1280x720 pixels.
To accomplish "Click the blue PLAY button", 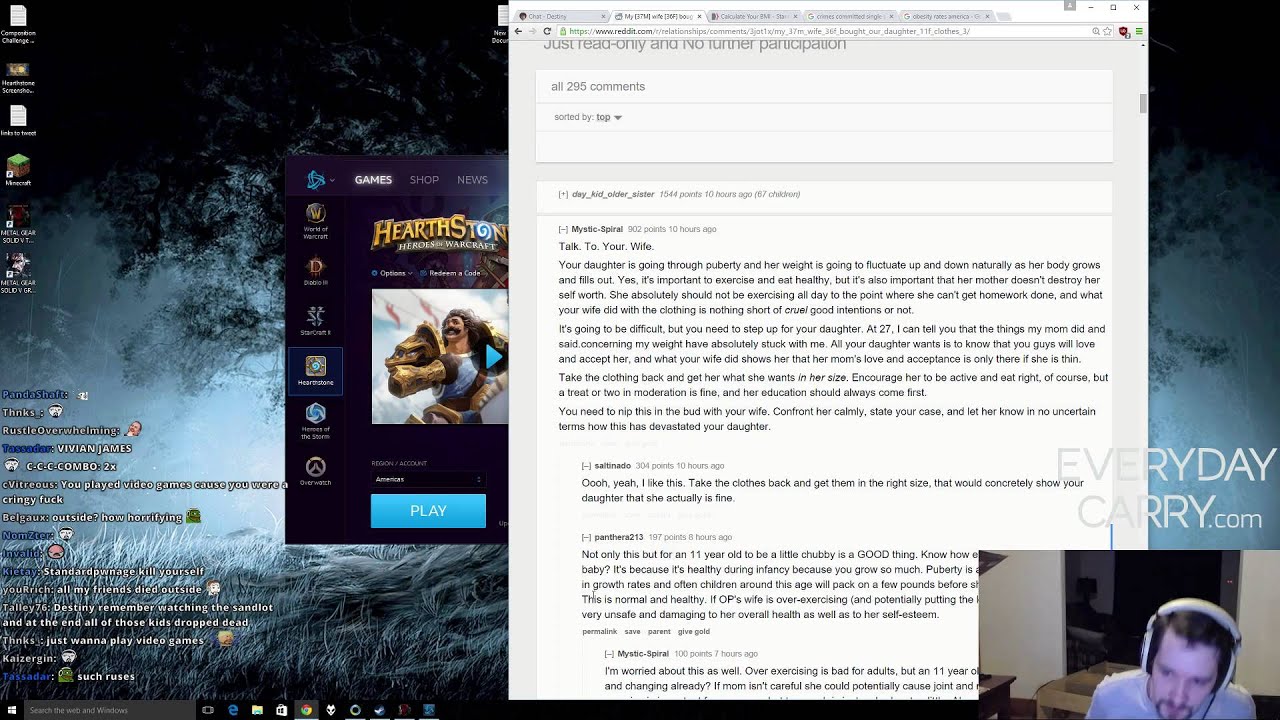I will click(x=428, y=511).
